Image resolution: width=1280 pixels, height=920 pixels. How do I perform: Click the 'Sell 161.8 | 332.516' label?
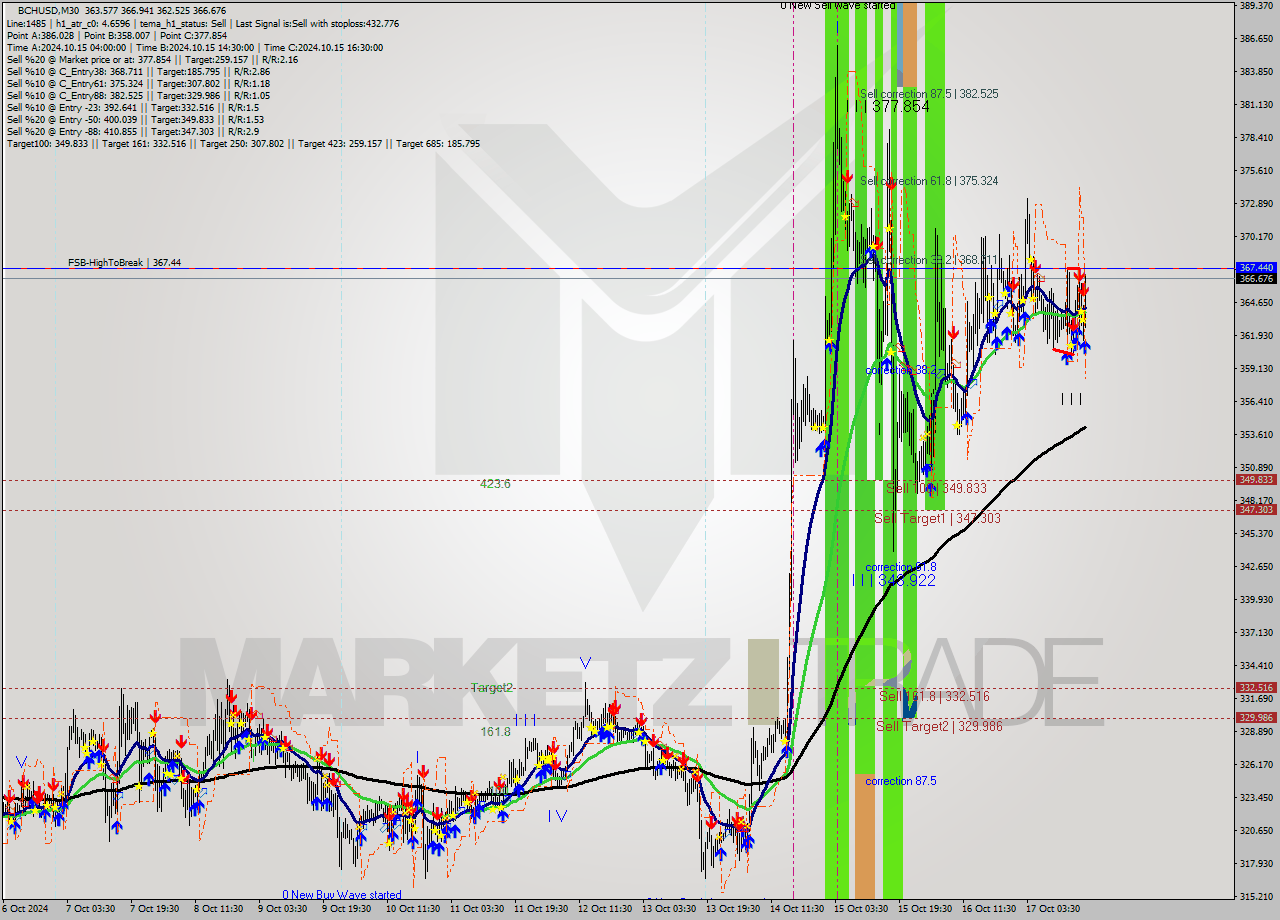(x=934, y=696)
